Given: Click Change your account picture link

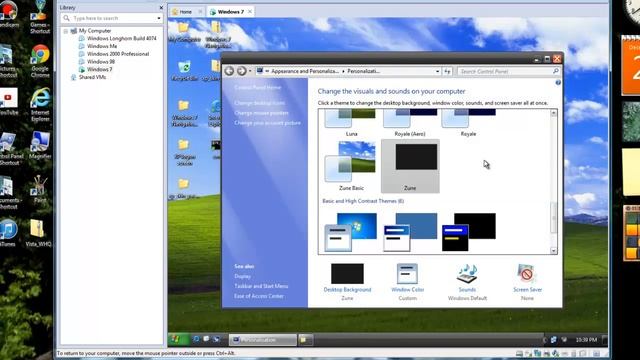Looking at the screenshot, I should tap(267, 123).
